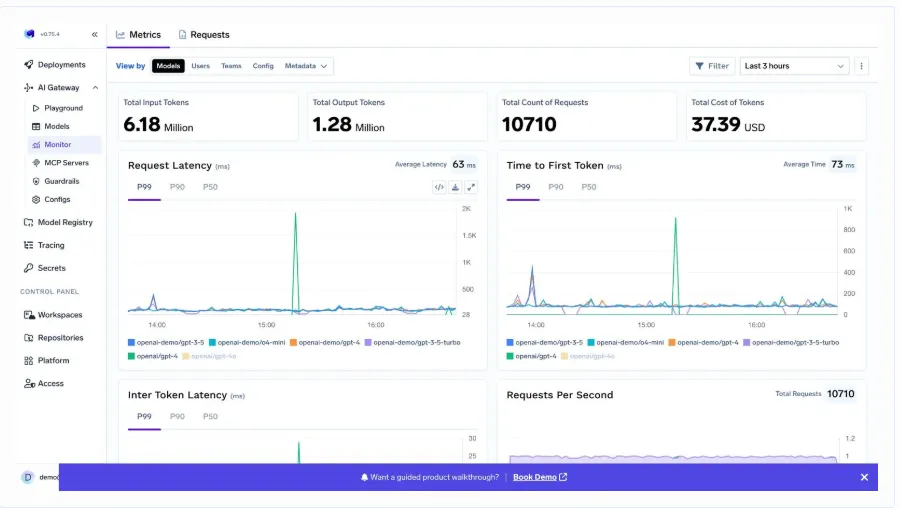View metrics by Teams

(231, 66)
